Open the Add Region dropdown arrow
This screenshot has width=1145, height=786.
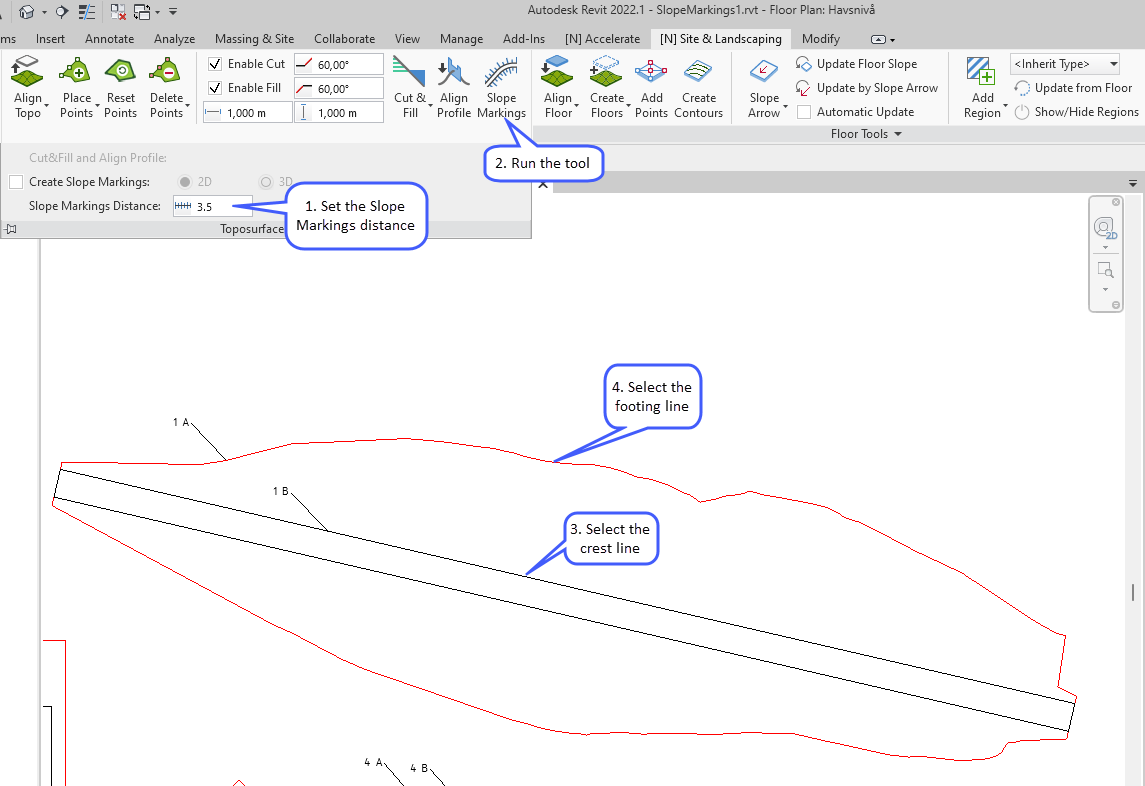(x=1005, y=106)
